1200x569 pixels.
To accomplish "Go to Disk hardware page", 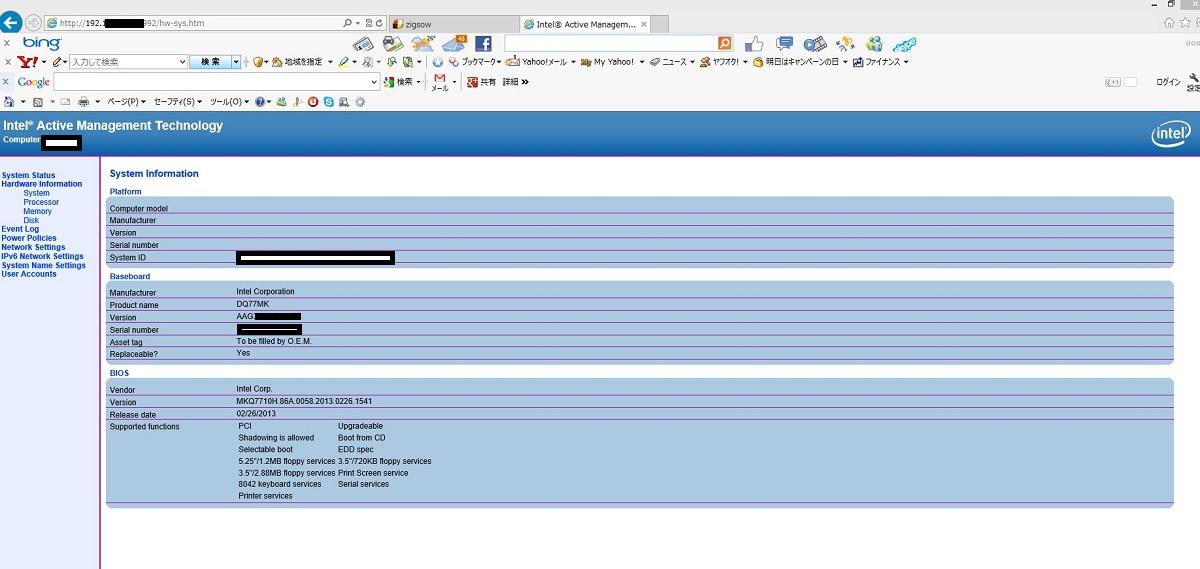I will click(x=31, y=220).
